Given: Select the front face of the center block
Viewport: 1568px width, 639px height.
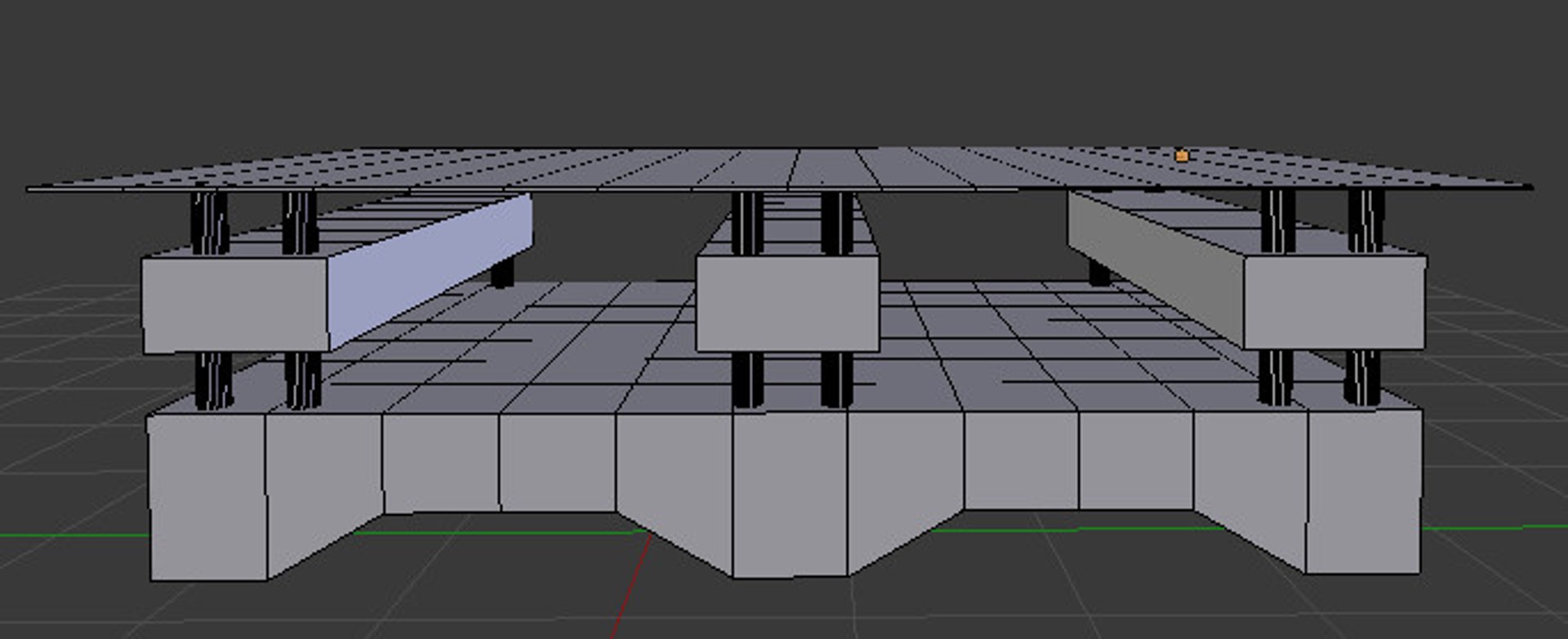Looking at the screenshot, I should tap(787, 303).
